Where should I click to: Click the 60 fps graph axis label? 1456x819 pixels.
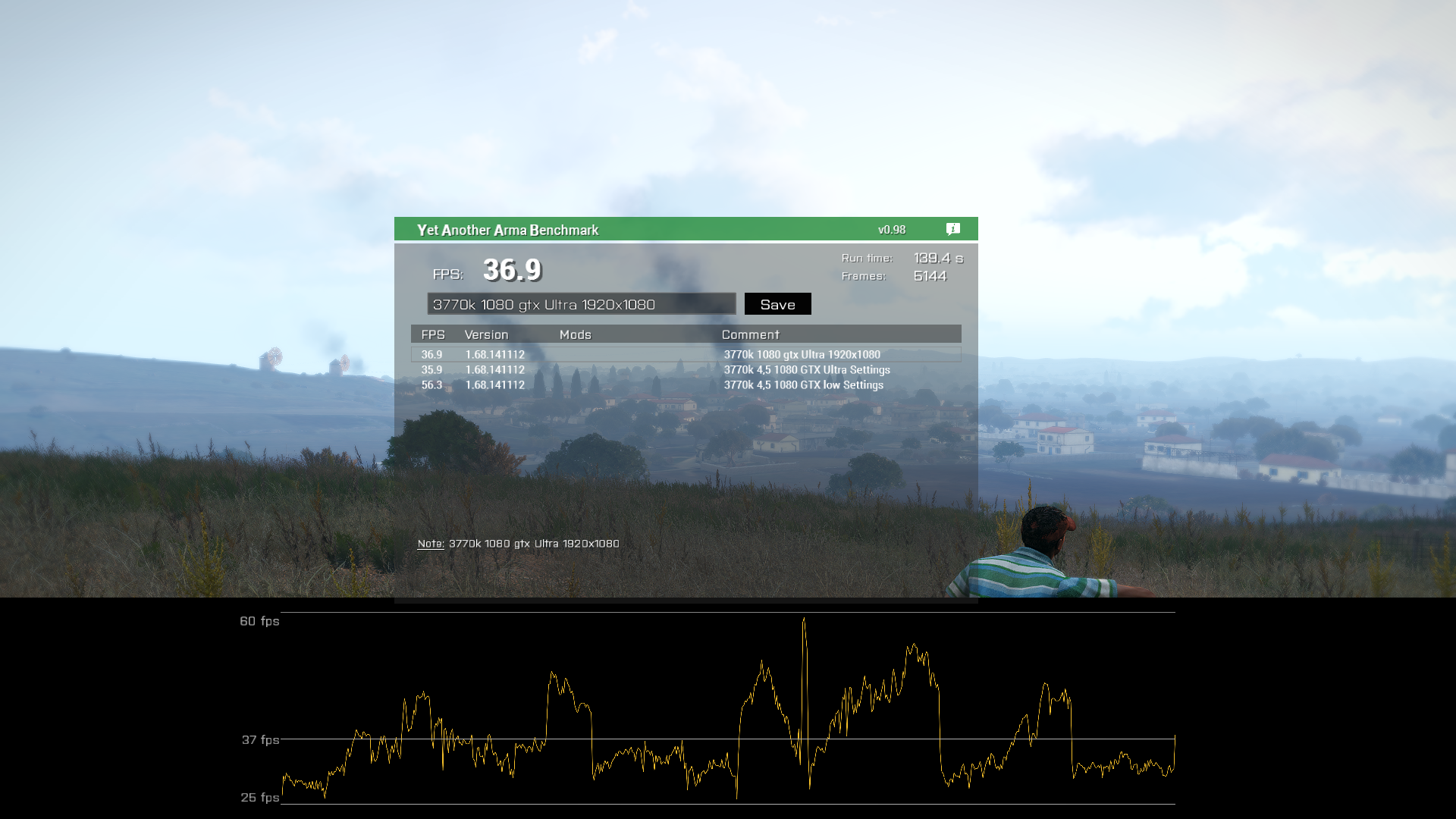click(x=259, y=621)
